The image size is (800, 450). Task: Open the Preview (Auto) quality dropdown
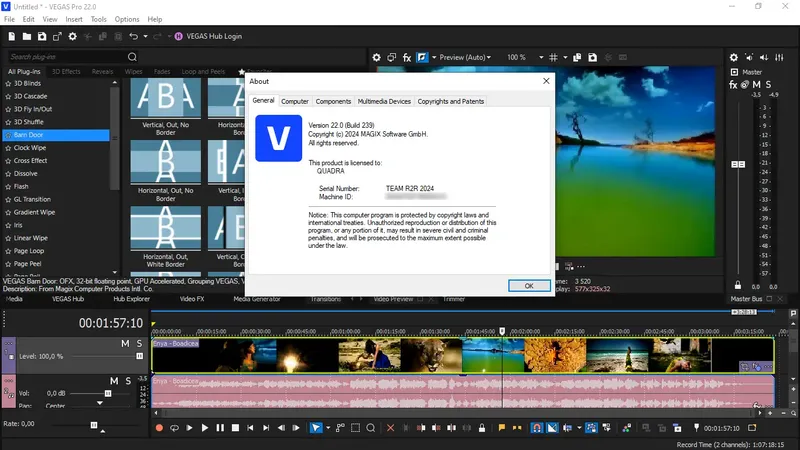pos(465,57)
